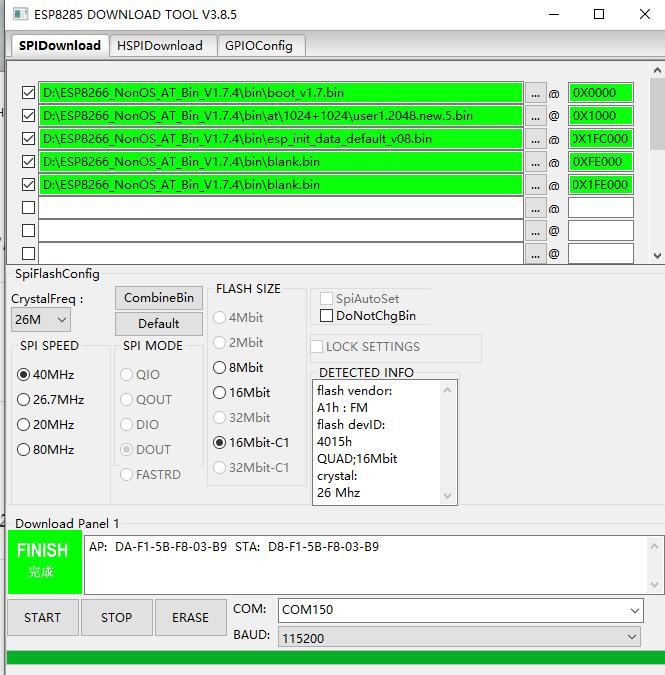Switch to the HSPIDownload tab

coord(160,46)
